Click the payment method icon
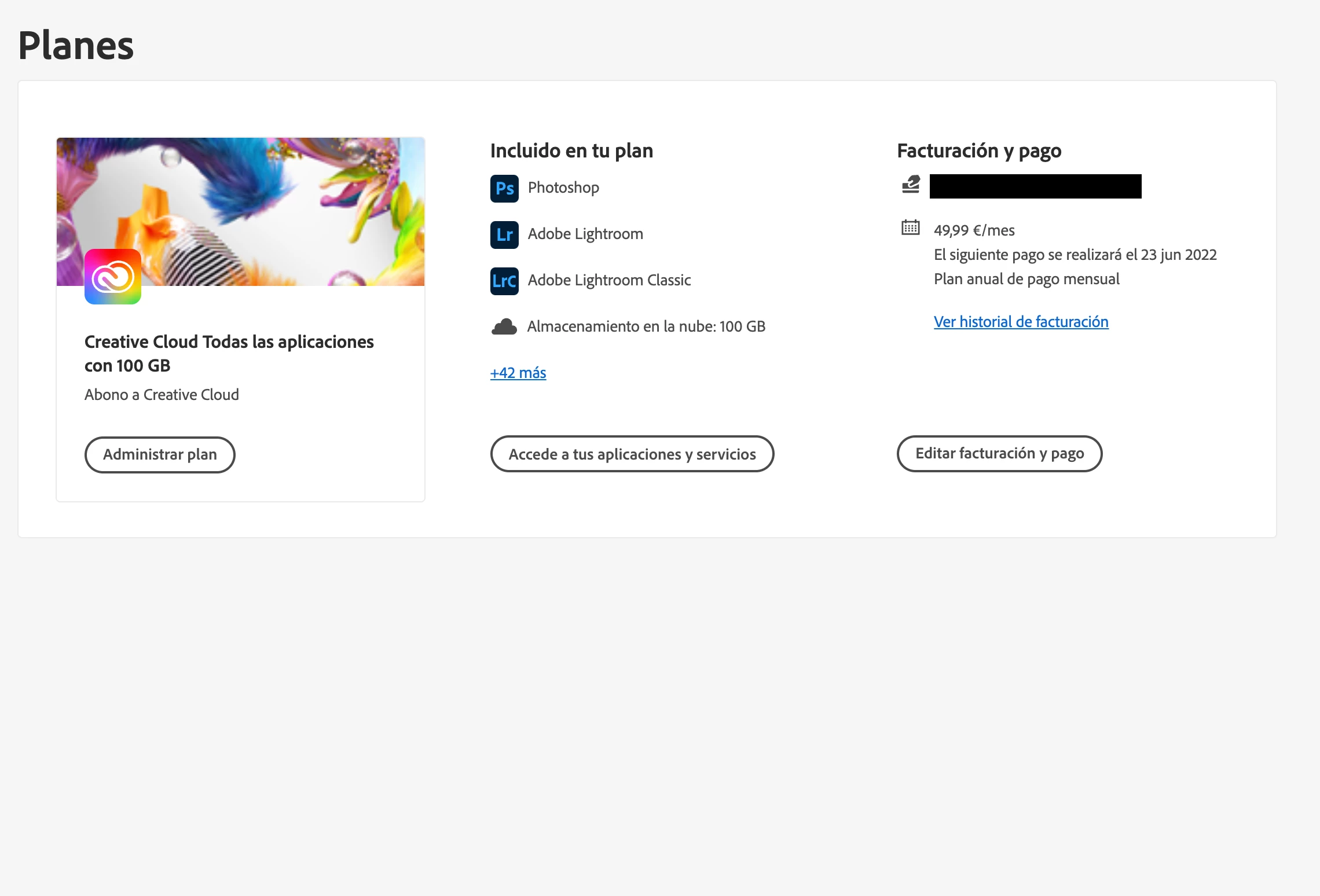The image size is (1320, 896). [x=911, y=185]
